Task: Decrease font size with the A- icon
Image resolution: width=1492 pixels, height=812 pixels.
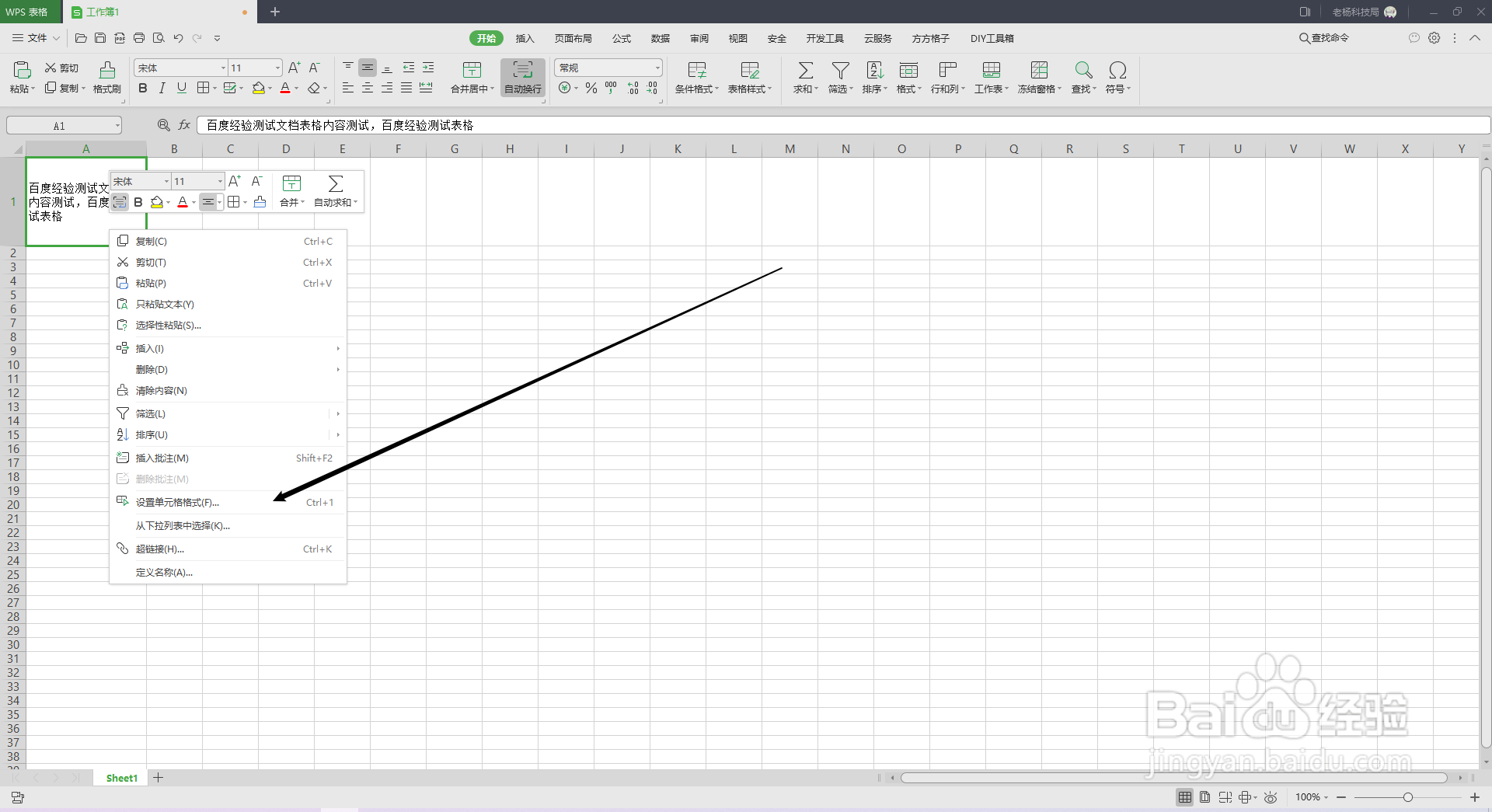Action: click(314, 68)
